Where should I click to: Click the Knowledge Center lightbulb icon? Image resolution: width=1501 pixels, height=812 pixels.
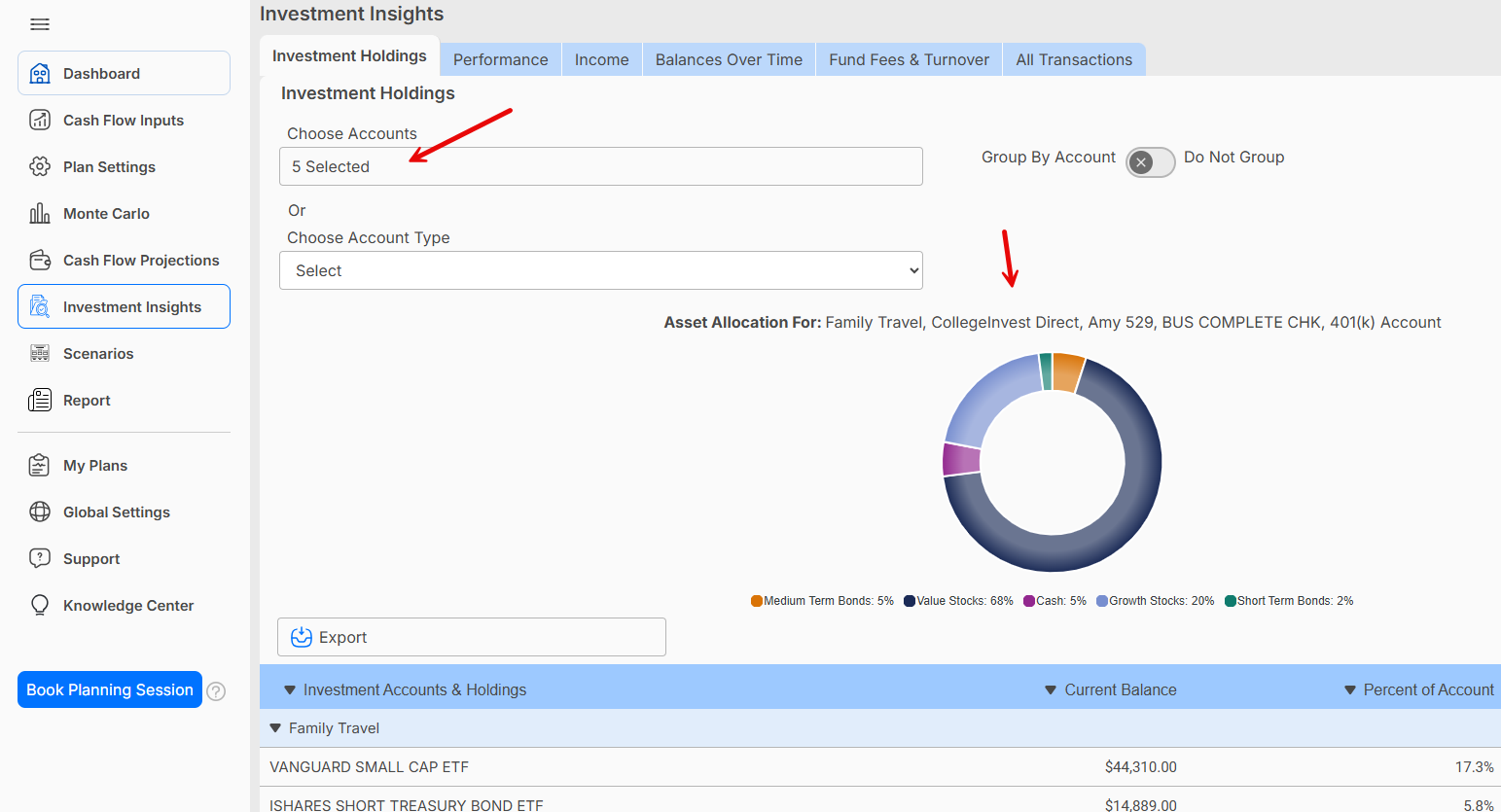click(40, 606)
